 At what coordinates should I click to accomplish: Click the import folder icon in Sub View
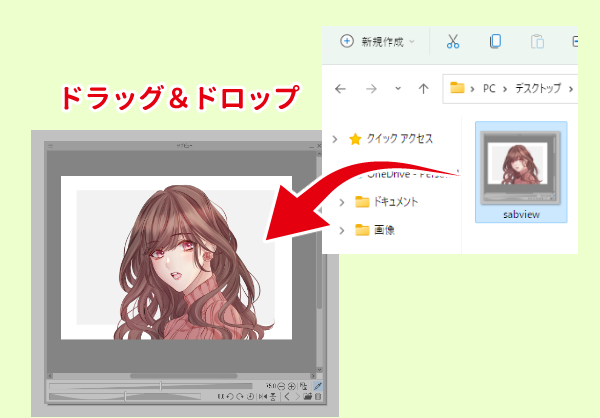(x=308, y=397)
